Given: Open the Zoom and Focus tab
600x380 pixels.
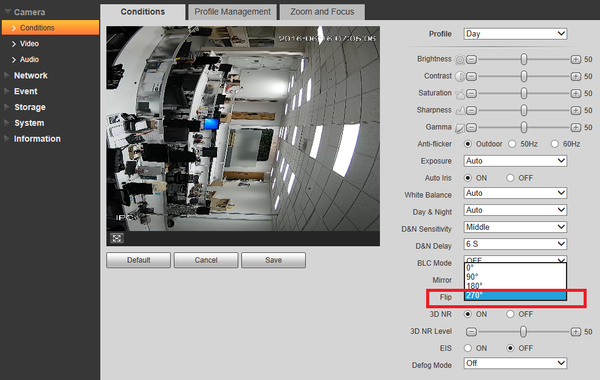Looking at the screenshot, I should pos(322,12).
